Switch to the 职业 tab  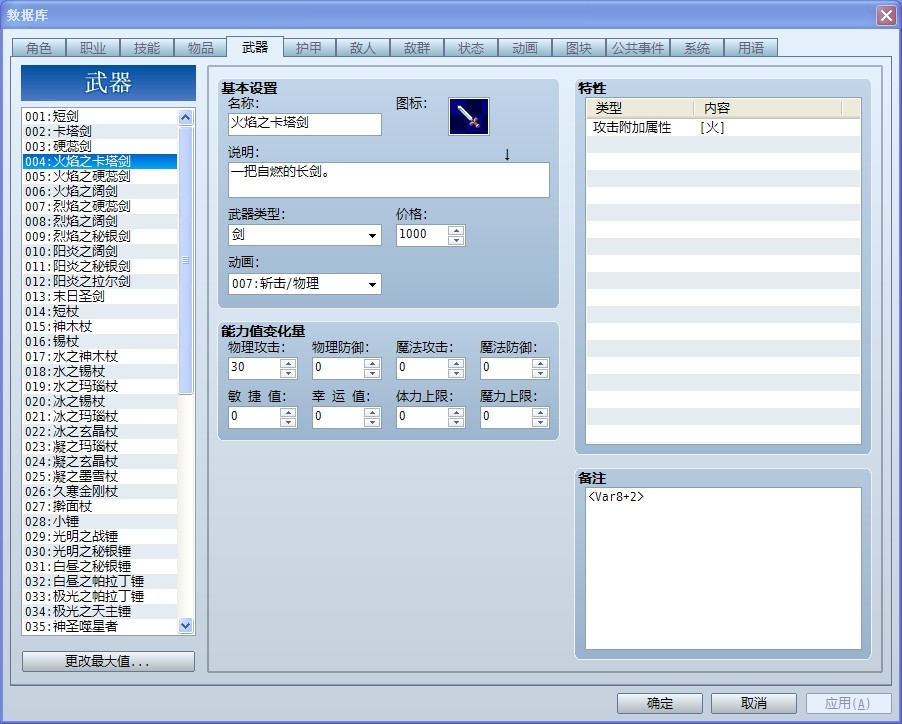(93, 48)
